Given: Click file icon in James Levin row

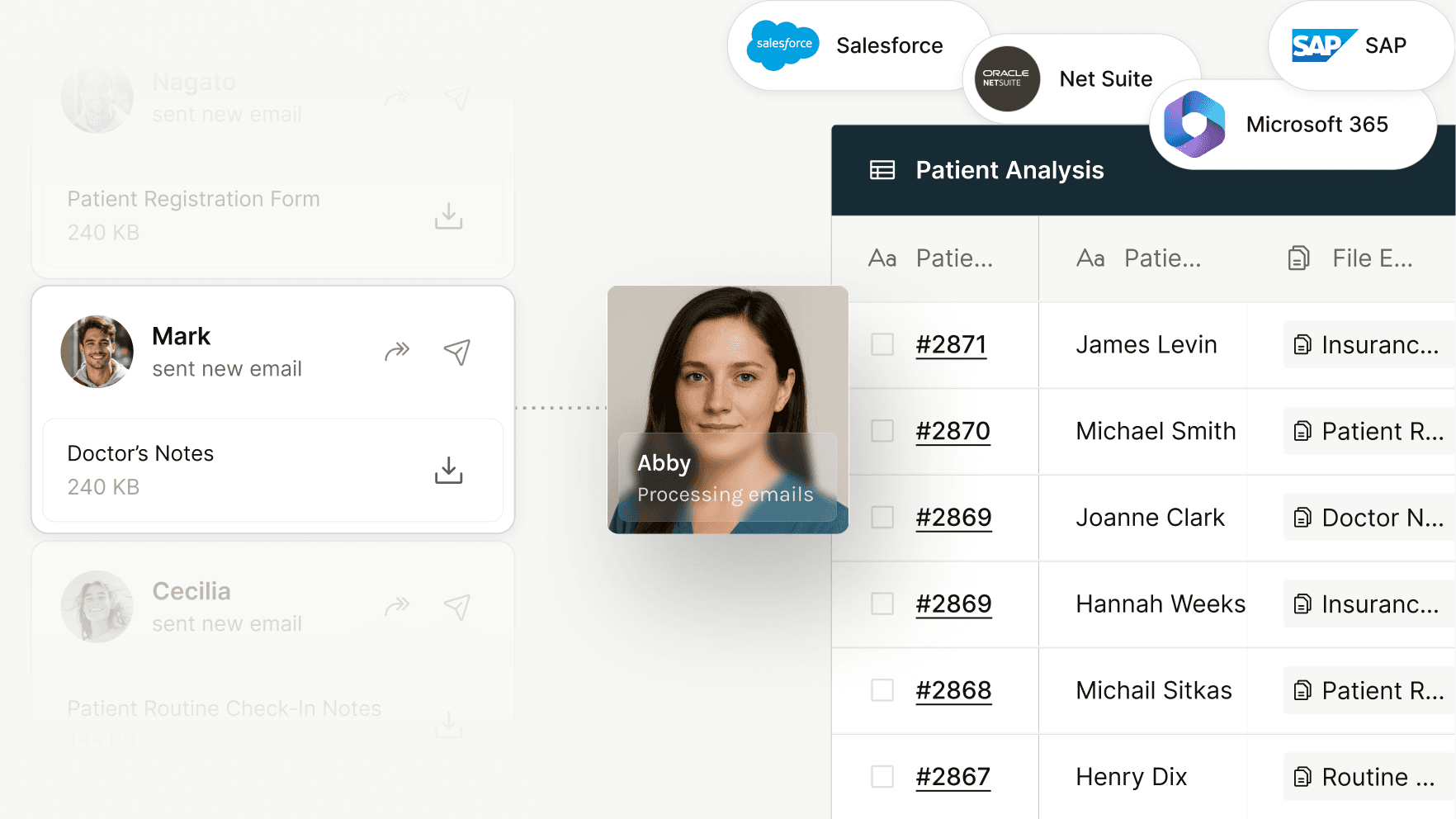Looking at the screenshot, I should [x=1302, y=344].
